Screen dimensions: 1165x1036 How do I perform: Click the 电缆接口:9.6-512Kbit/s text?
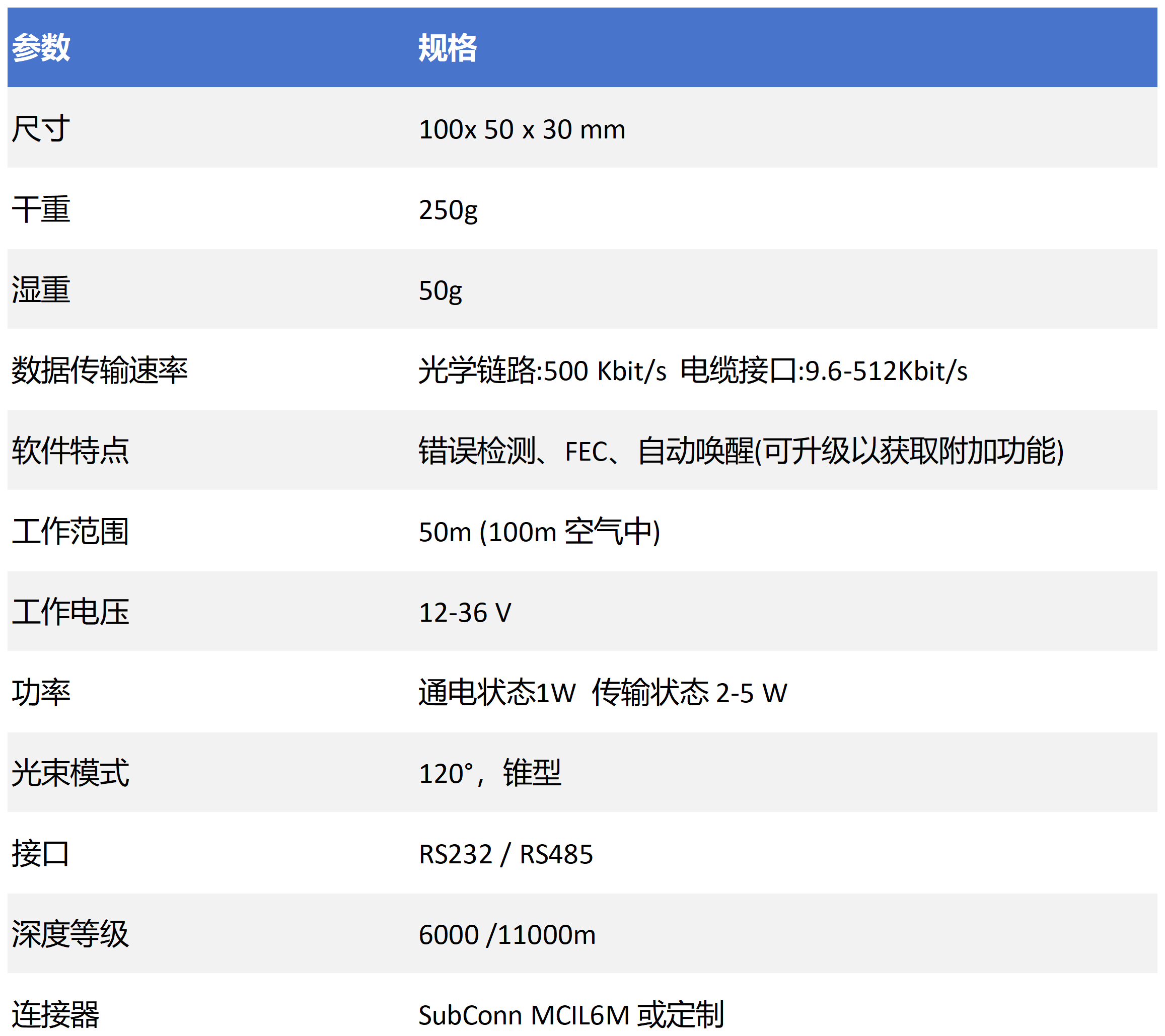tap(824, 371)
